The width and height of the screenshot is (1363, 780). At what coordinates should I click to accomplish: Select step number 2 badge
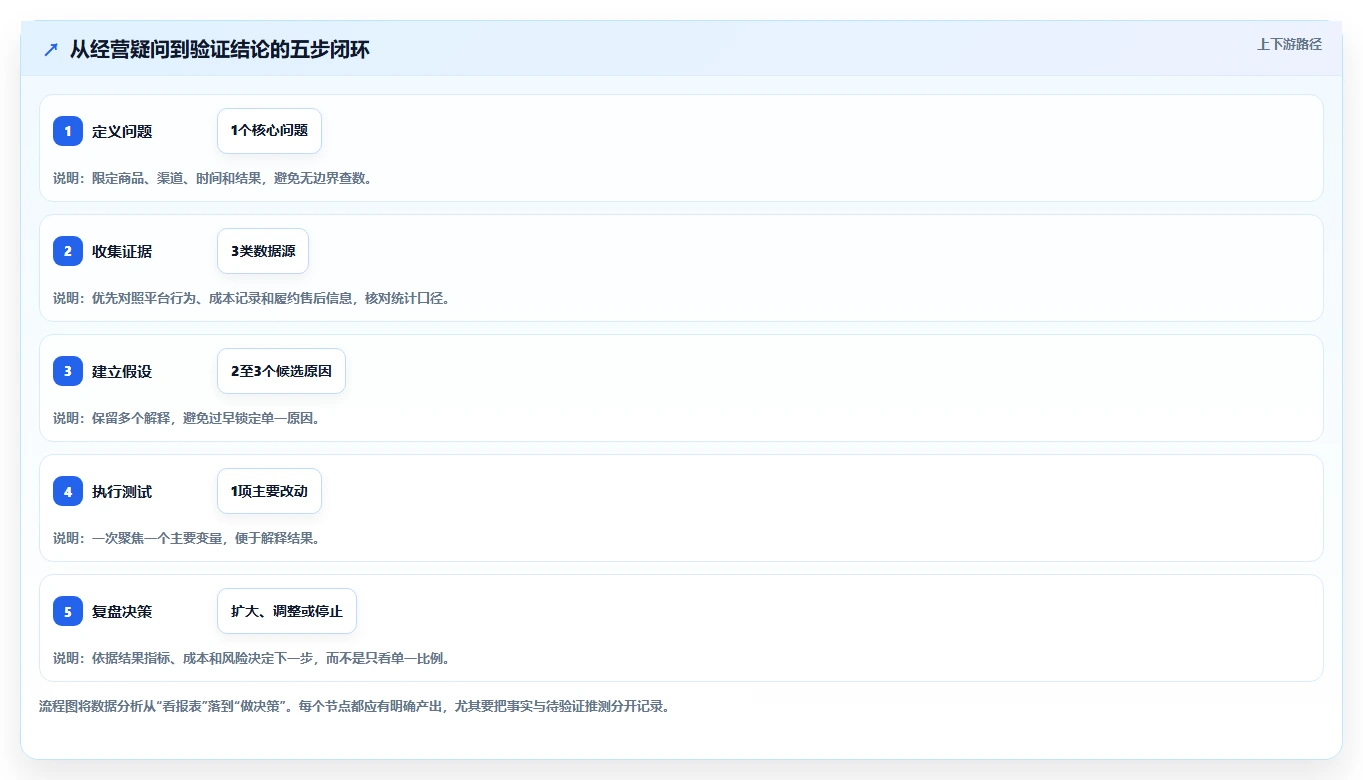68,251
